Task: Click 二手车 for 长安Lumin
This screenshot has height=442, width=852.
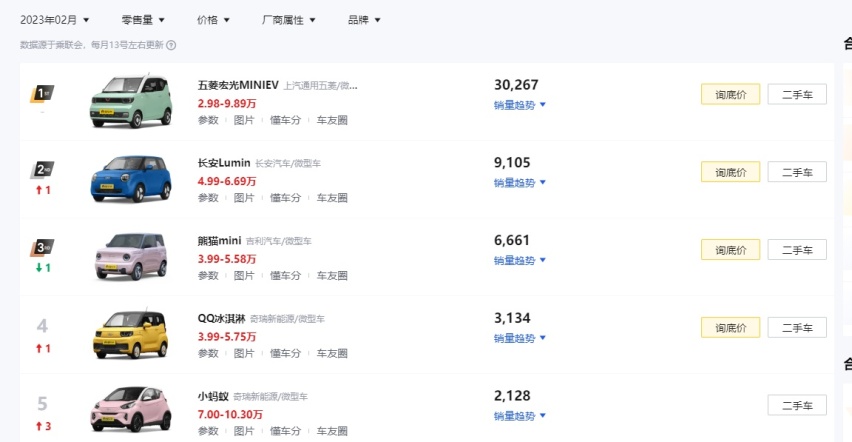Action: (x=797, y=172)
